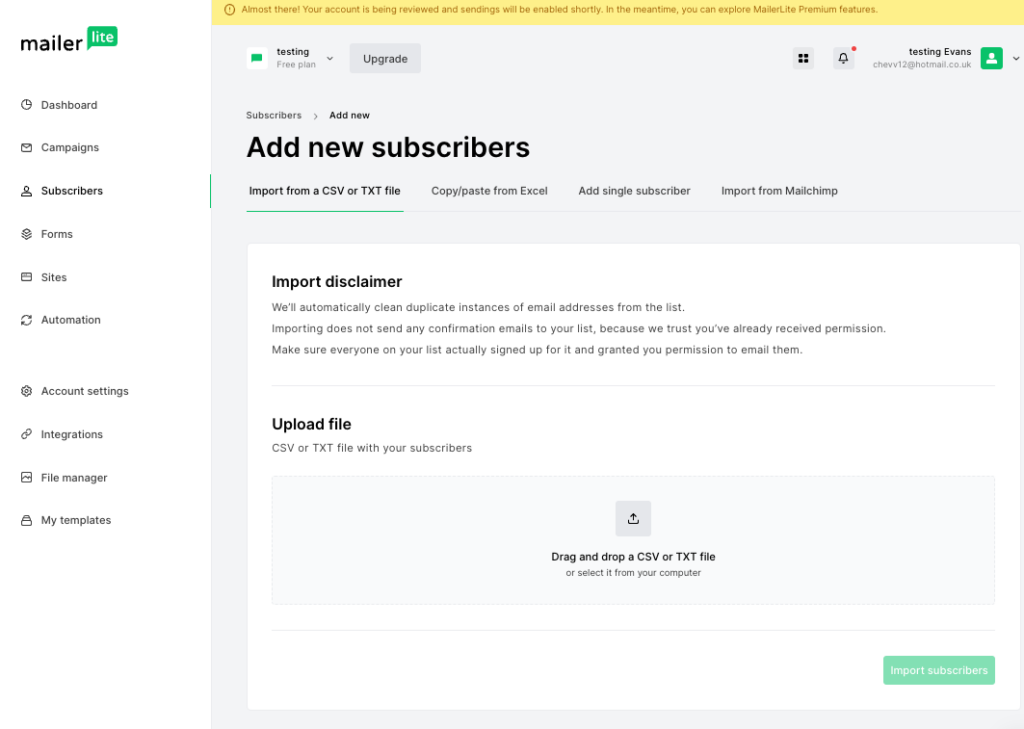Click the drag and drop upload area
Image resolution: width=1024 pixels, height=729 pixels.
click(633, 556)
